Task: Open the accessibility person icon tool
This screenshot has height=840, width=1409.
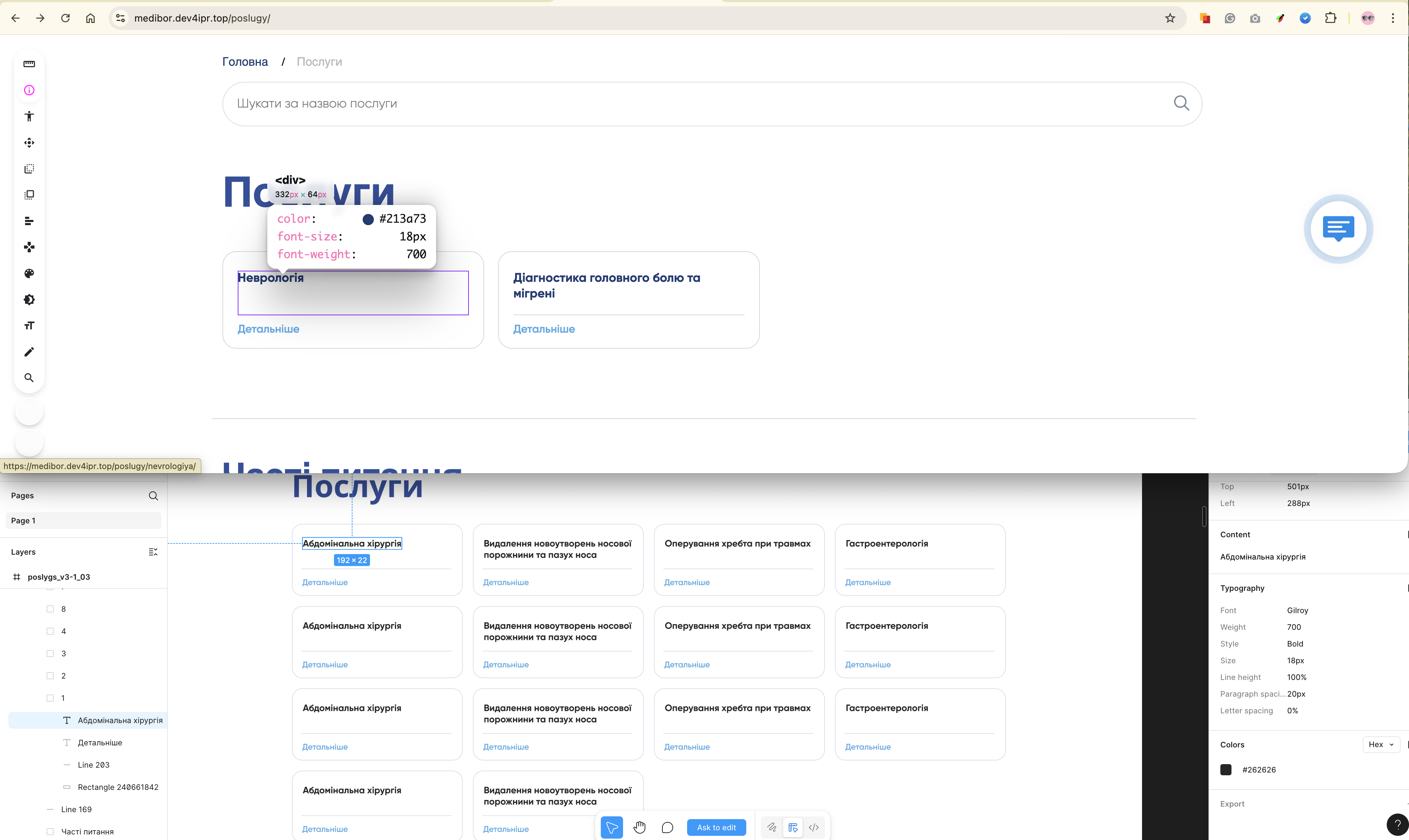Action: [29, 117]
